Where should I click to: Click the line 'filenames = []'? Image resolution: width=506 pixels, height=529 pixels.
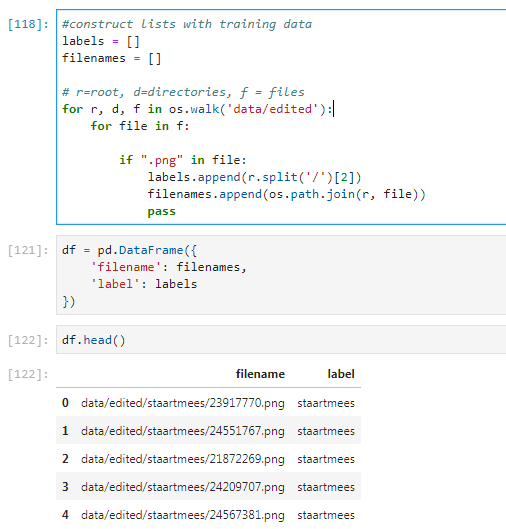(x=111, y=58)
